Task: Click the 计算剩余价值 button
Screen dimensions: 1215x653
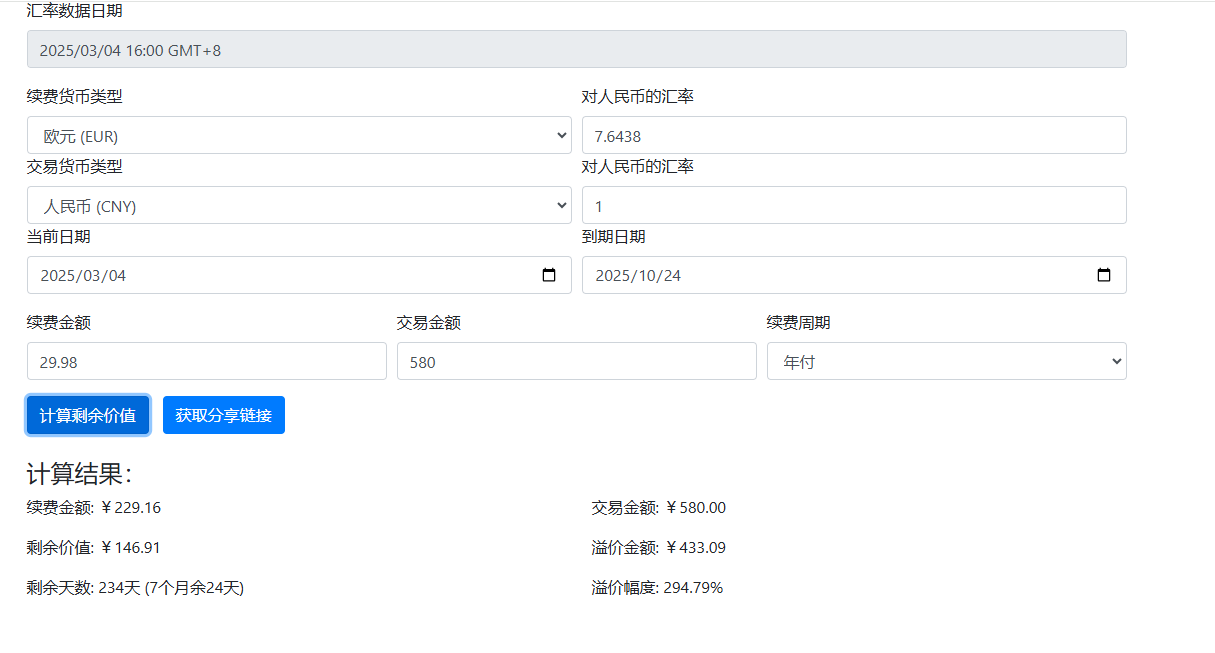Action: [x=88, y=414]
